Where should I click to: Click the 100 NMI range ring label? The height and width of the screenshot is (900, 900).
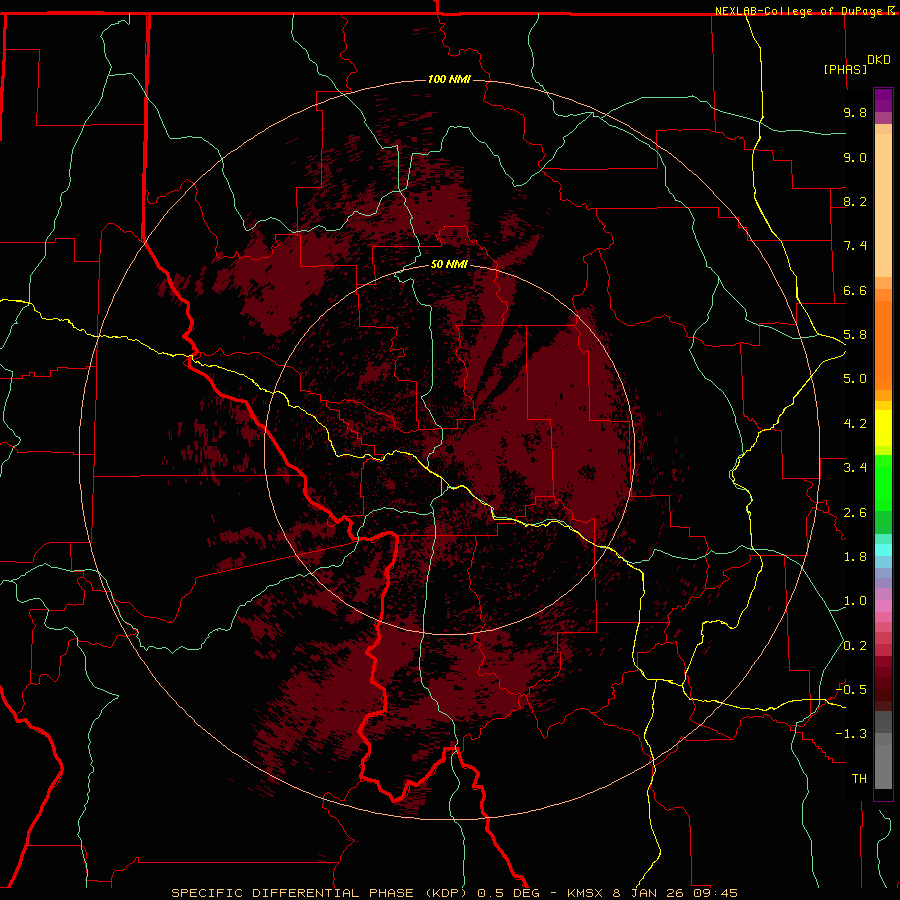point(449,79)
